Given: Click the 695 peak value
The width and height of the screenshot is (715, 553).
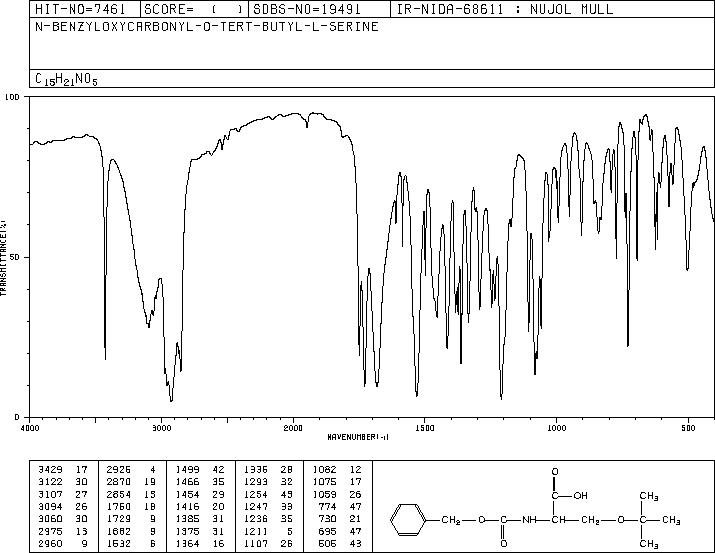Looking at the screenshot, I should [327, 531].
